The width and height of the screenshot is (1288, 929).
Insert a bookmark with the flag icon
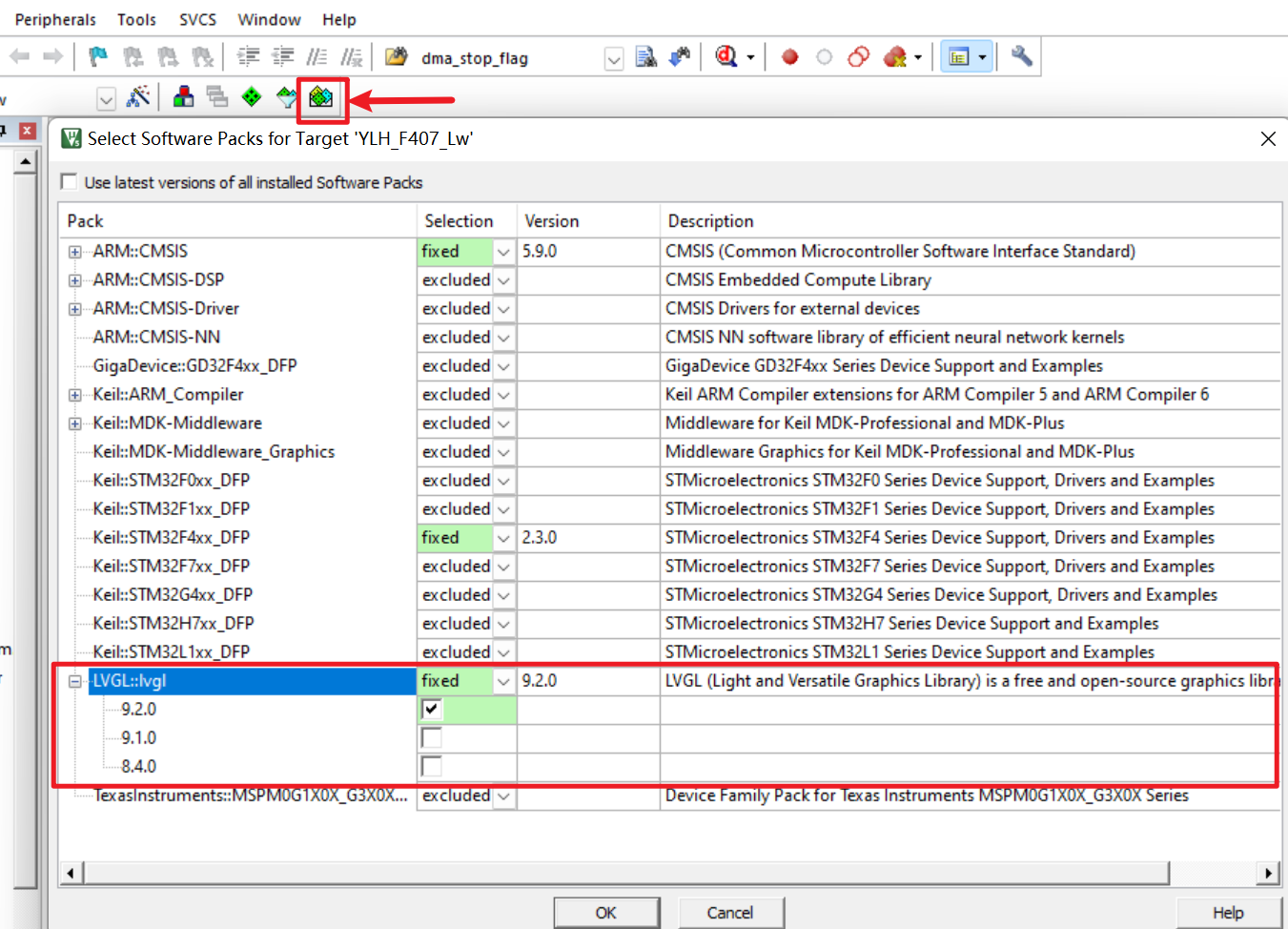(x=98, y=57)
